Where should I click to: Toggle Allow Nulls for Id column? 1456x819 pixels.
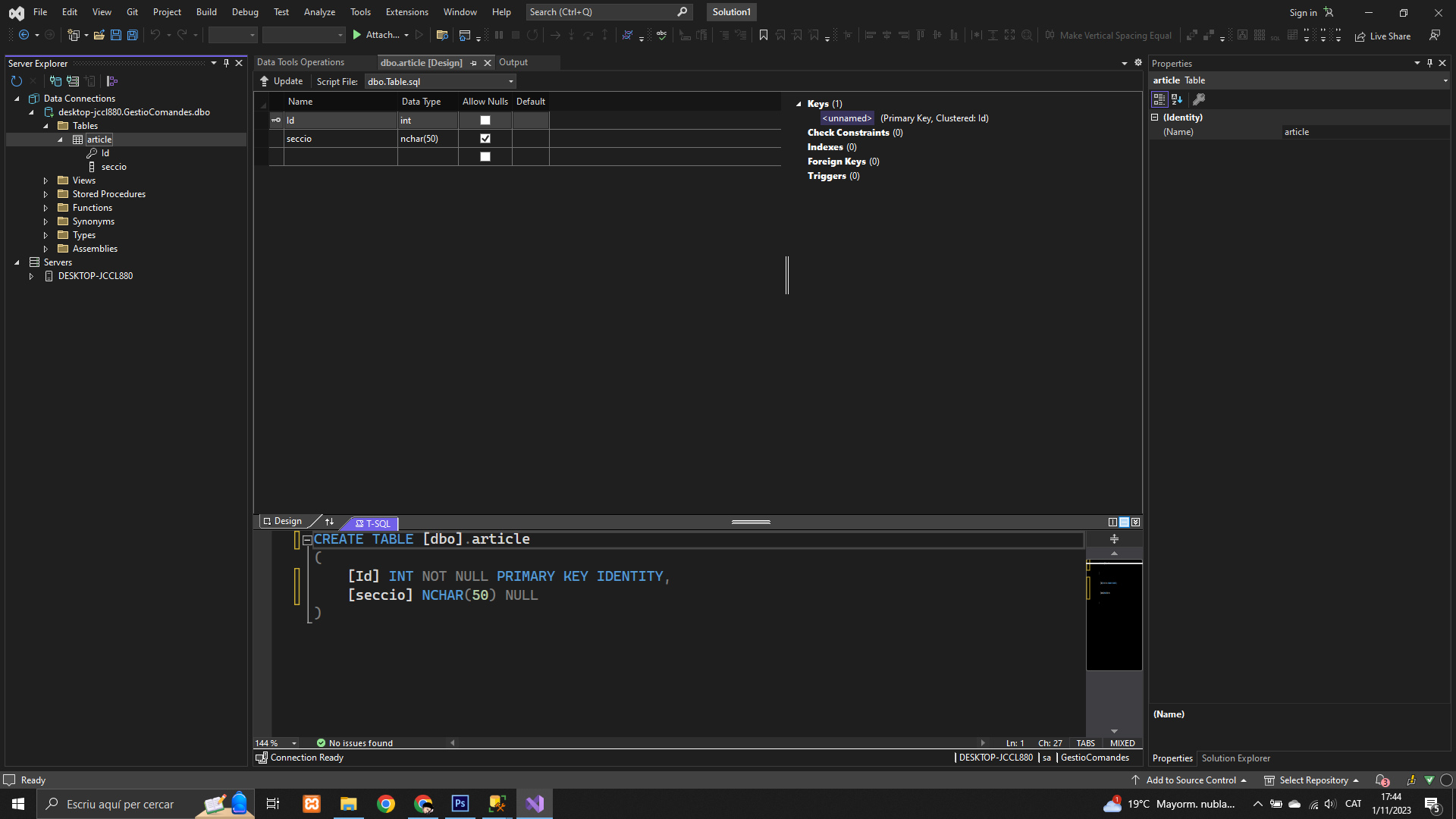(485, 121)
